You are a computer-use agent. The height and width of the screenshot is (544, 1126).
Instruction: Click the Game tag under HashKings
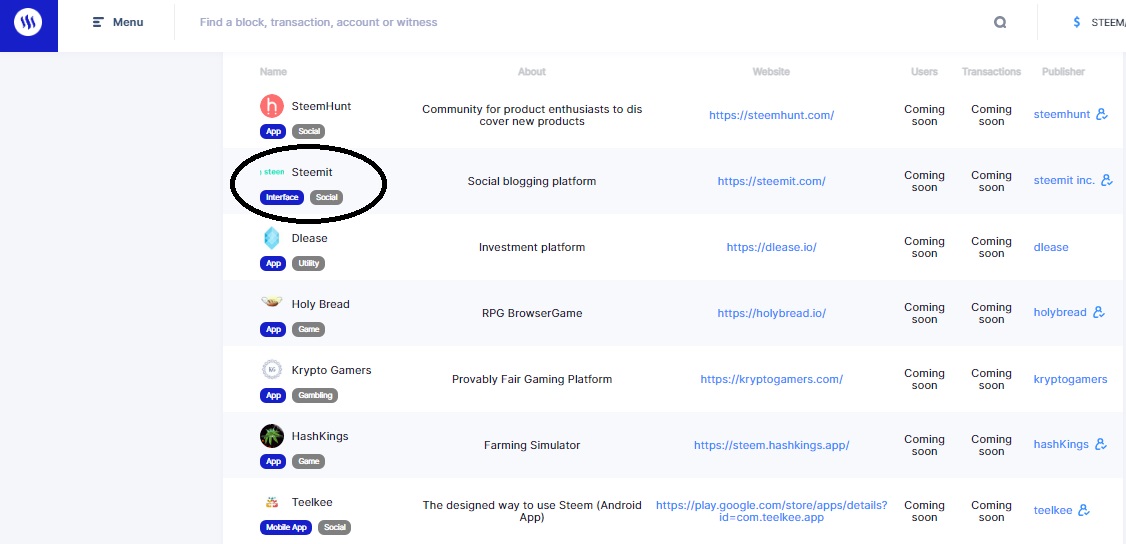[x=308, y=461]
